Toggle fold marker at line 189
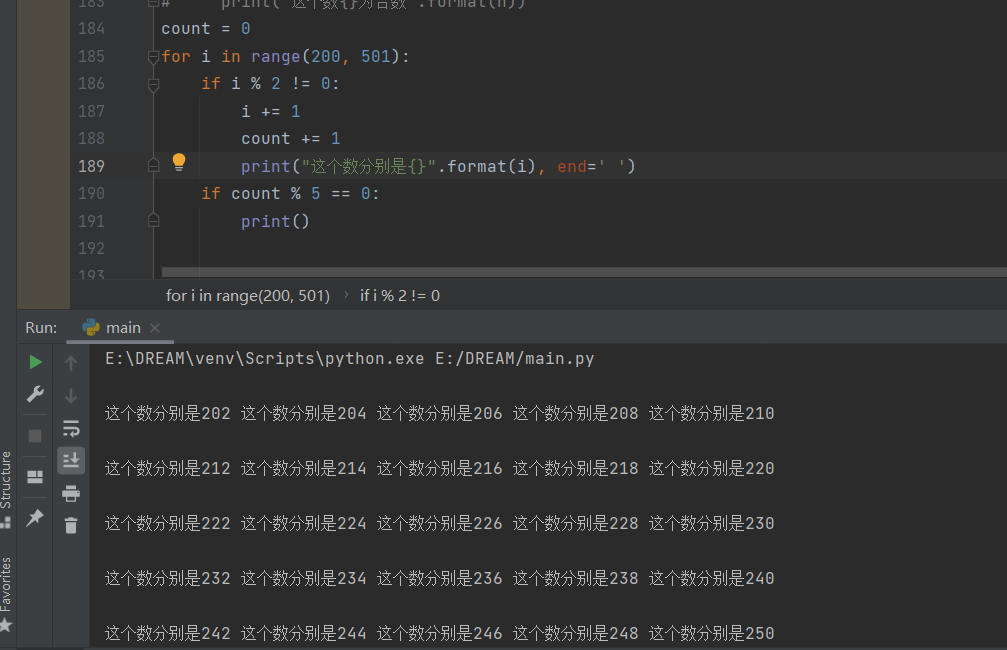Screen dimensions: 1007x650 (153, 166)
